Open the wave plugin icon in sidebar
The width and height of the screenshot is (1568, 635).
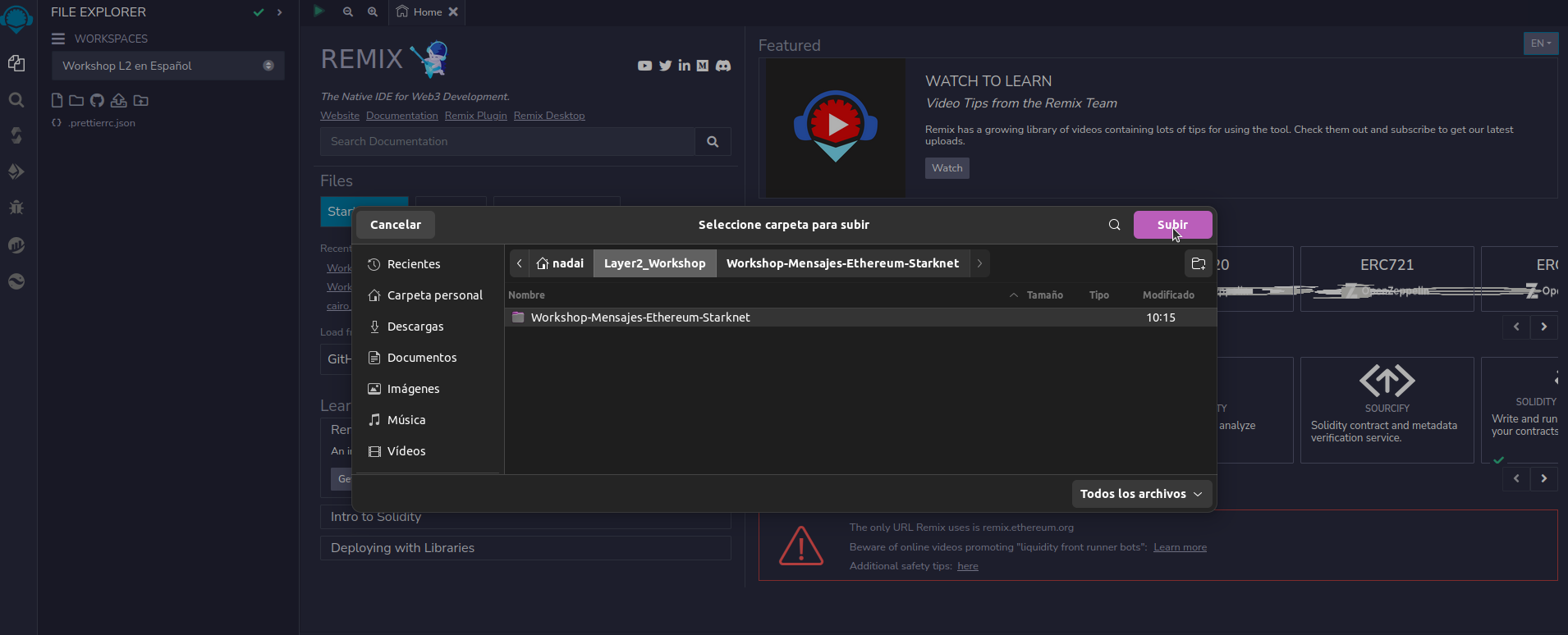coord(16,281)
